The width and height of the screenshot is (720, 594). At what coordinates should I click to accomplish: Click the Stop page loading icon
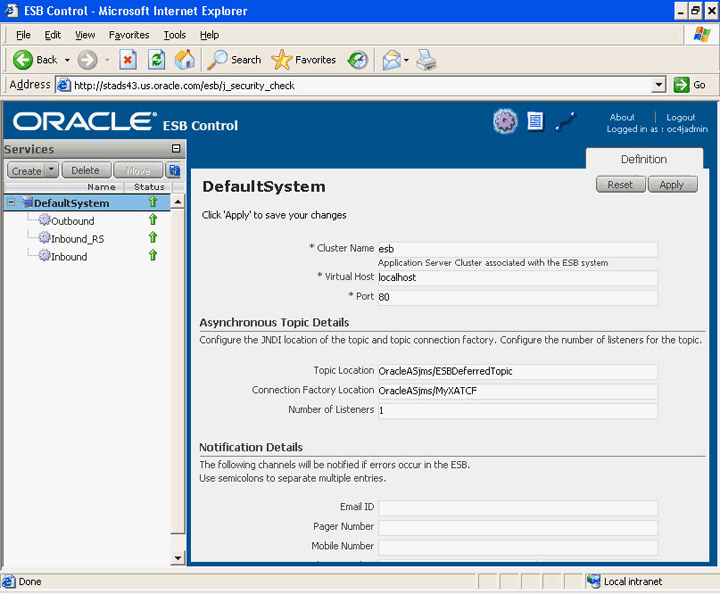pos(128,60)
